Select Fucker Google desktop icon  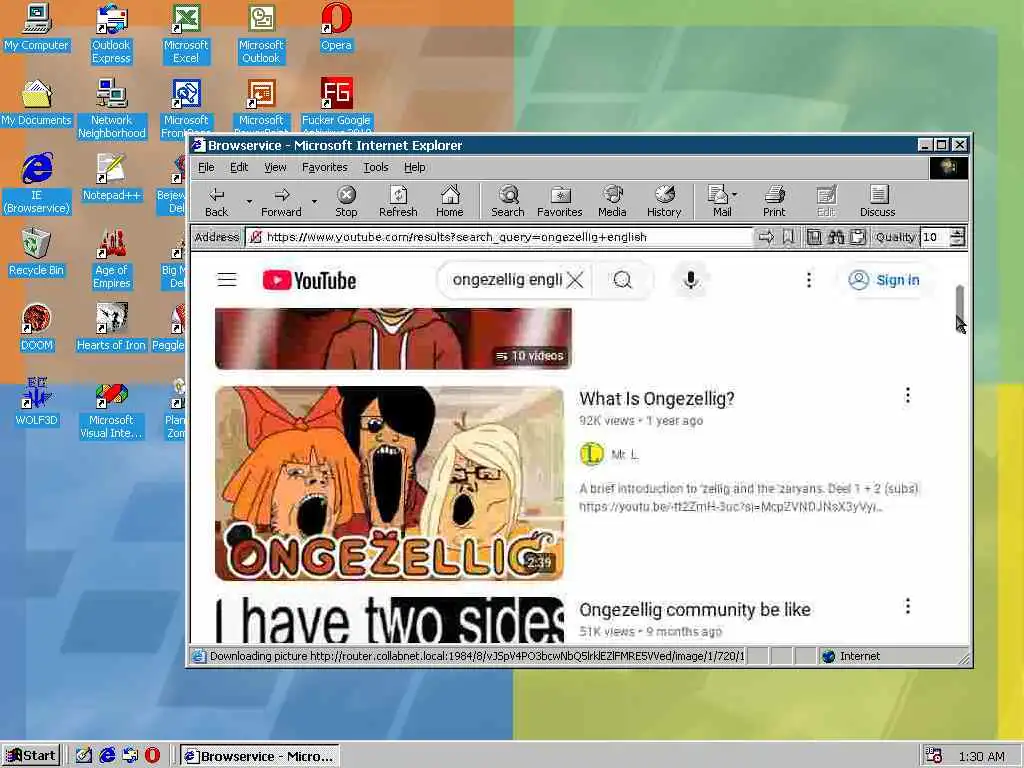[x=336, y=104]
